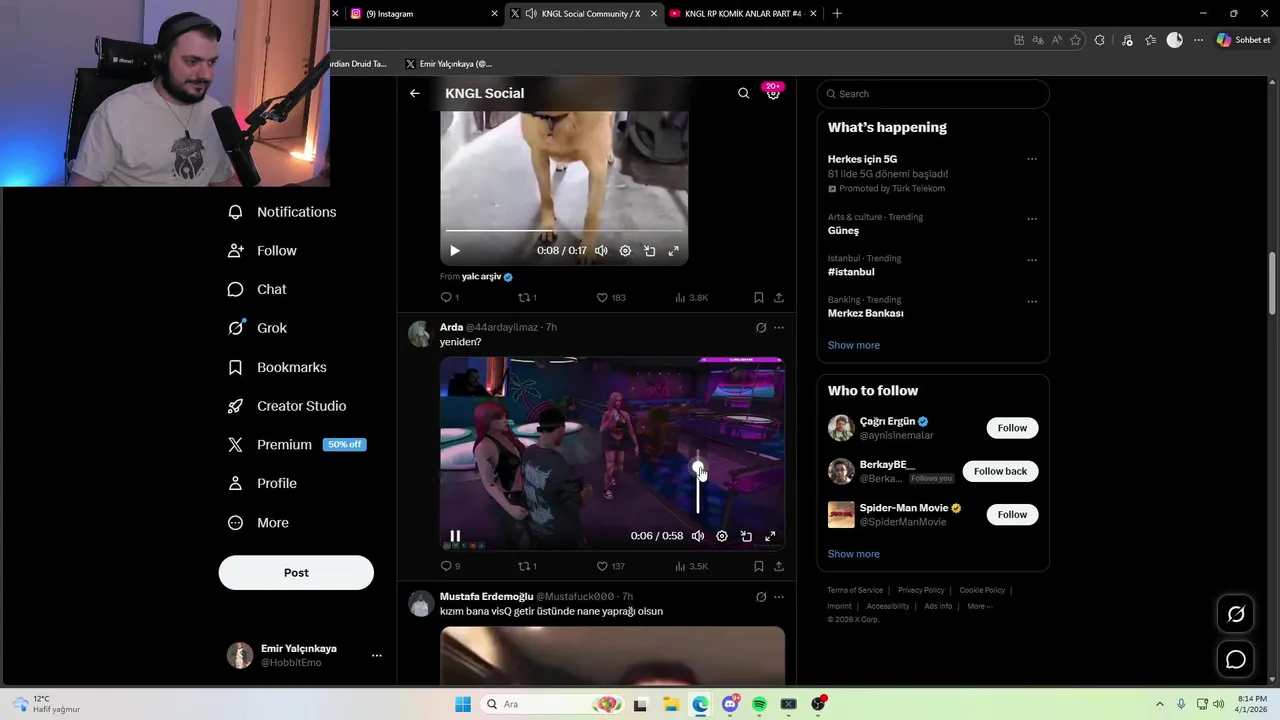Viewport: 1280px width, 720px height.
Task: Follow back BerkayBE_
Action: pyautogui.click(x=1000, y=471)
